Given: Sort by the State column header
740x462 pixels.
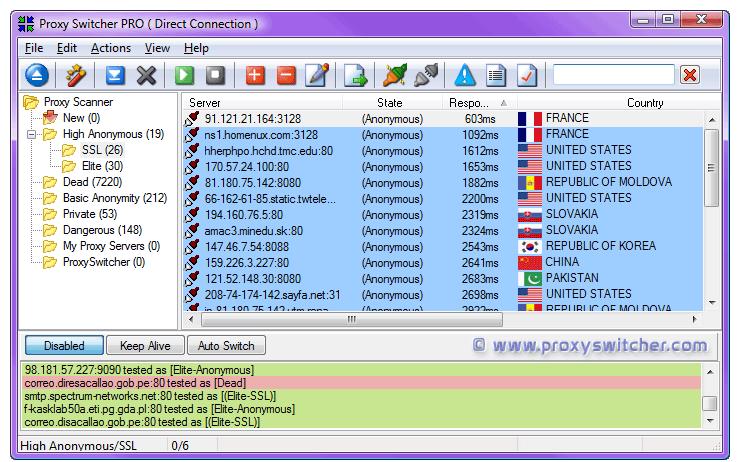Looking at the screenshot, I should 392,102.
